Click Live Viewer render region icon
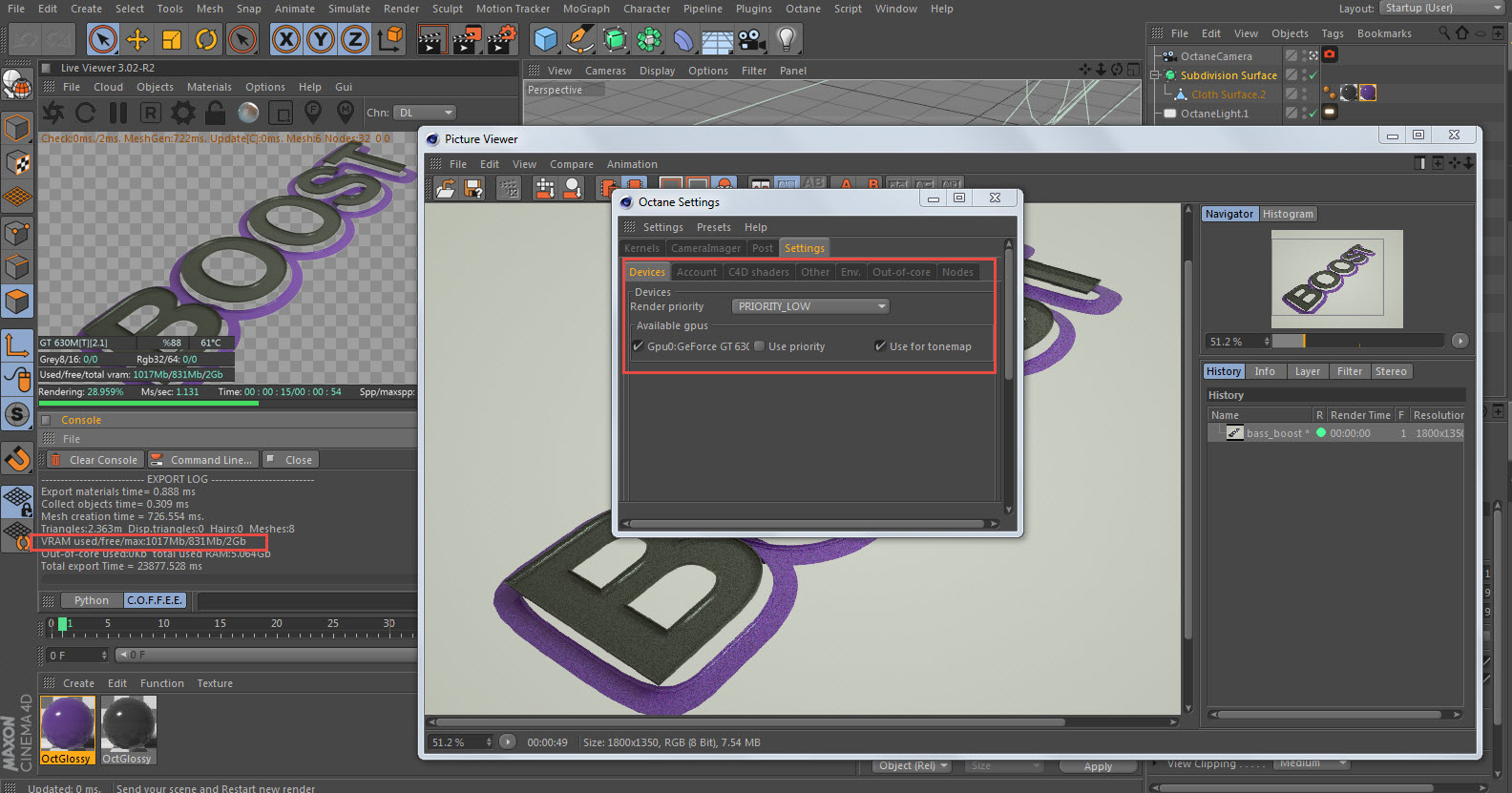Viewport: 1512px width, 793px height. coord(281,113)
